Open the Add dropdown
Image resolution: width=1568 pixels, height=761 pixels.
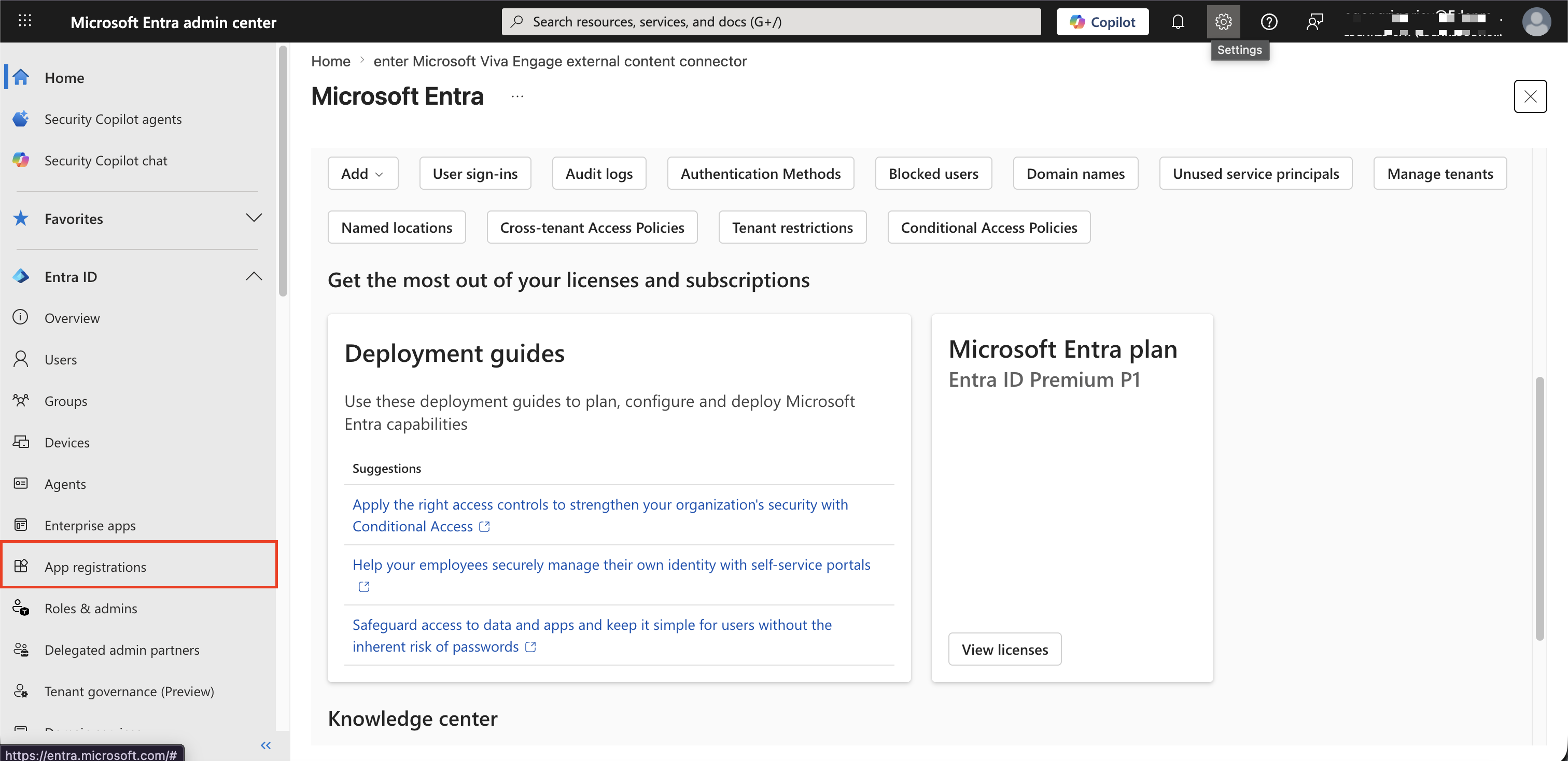click(363, 173)
